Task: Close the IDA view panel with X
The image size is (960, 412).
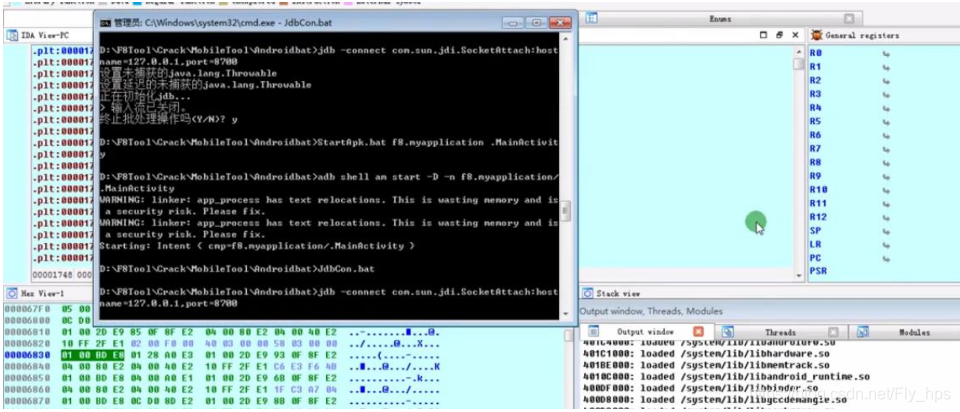Action: click(x=795, y=36)
